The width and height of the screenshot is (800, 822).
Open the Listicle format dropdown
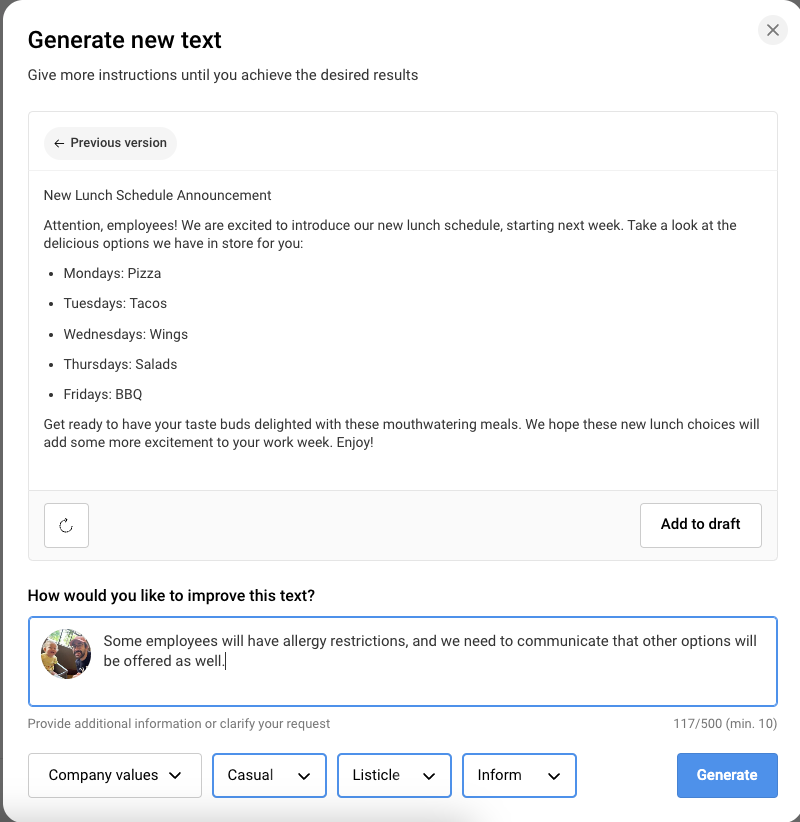click(394, 775)
